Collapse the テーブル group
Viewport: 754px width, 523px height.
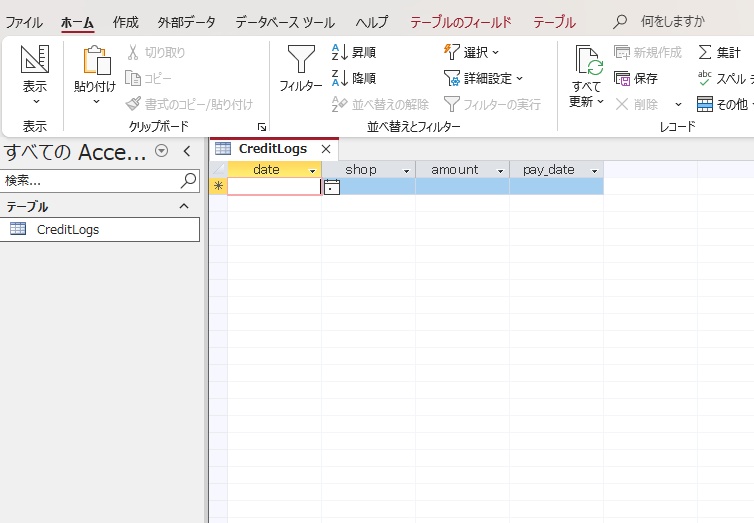point(184,206)
